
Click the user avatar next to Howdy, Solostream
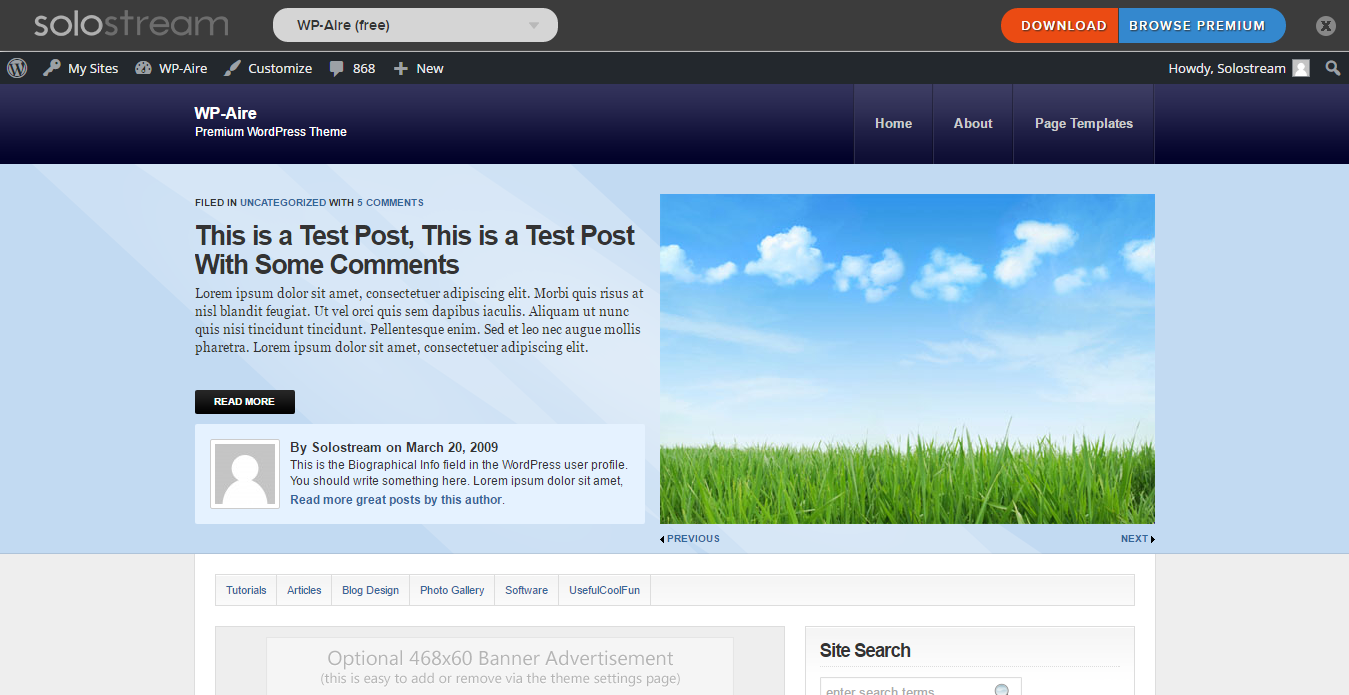[1301, 68]
